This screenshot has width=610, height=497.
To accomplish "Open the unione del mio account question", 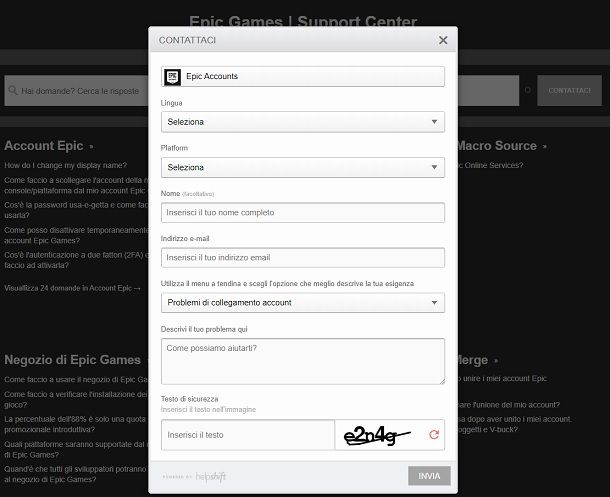I will 509,405.
